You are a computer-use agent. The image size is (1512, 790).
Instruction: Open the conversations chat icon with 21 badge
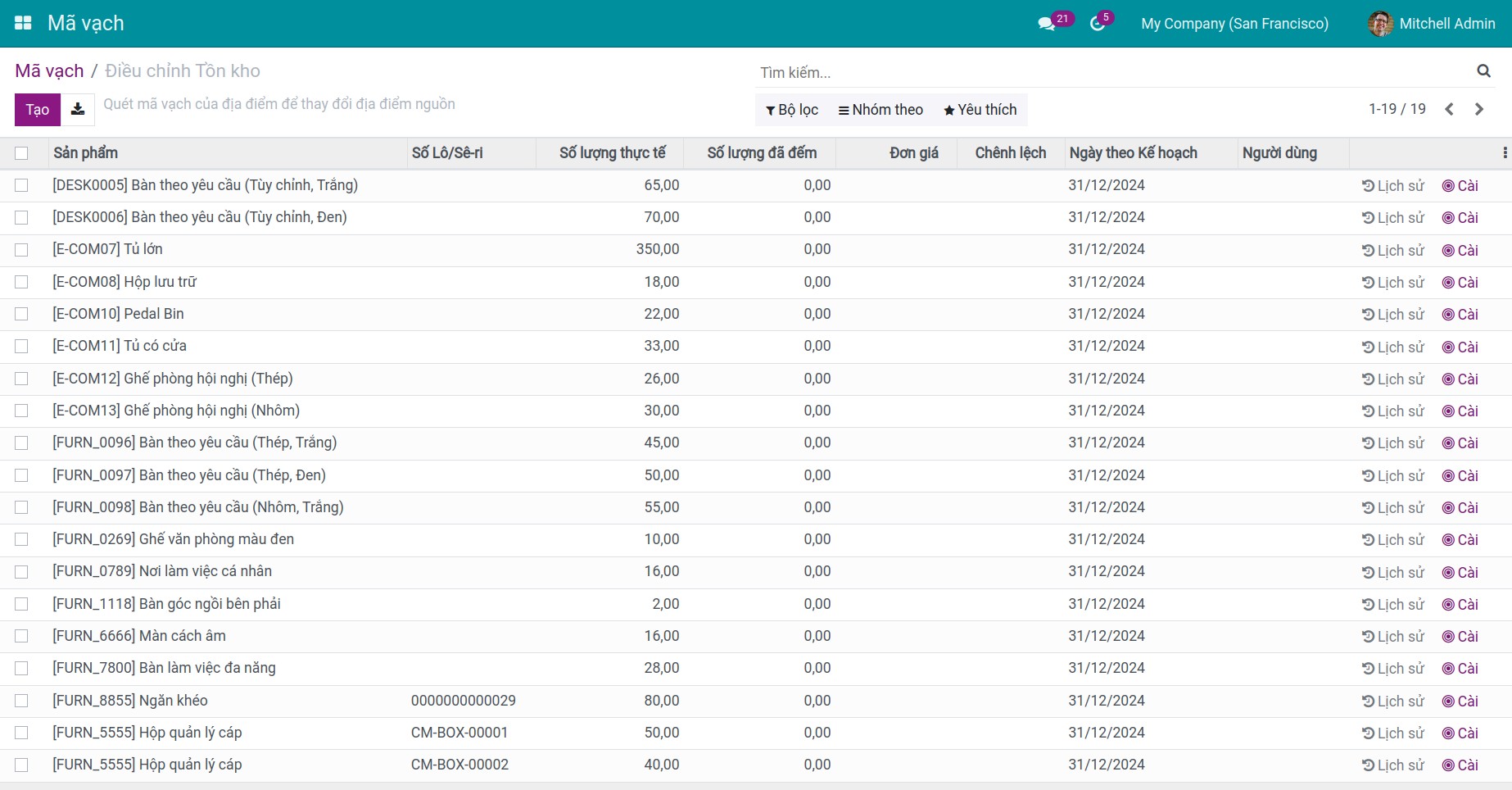pos(1047,24)
